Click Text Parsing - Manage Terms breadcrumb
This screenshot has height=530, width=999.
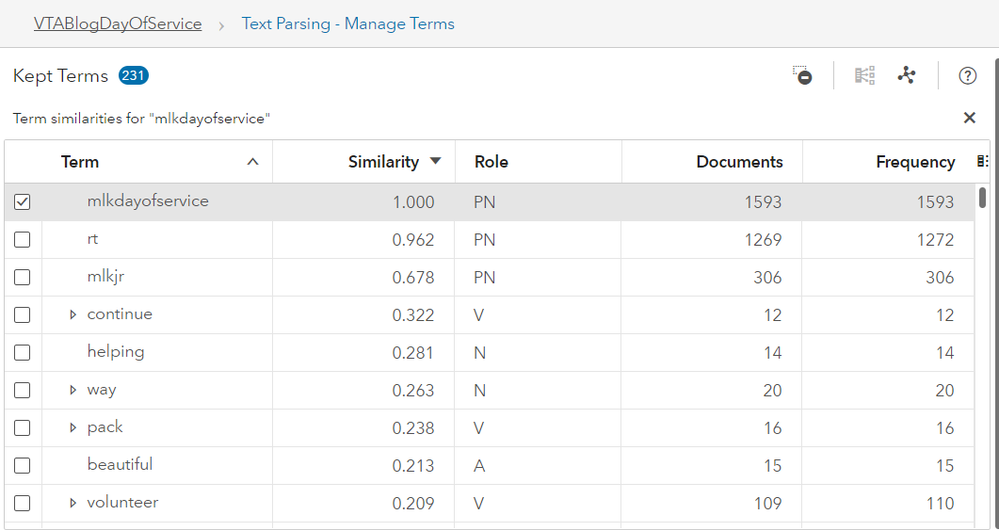tap(348, 24)
